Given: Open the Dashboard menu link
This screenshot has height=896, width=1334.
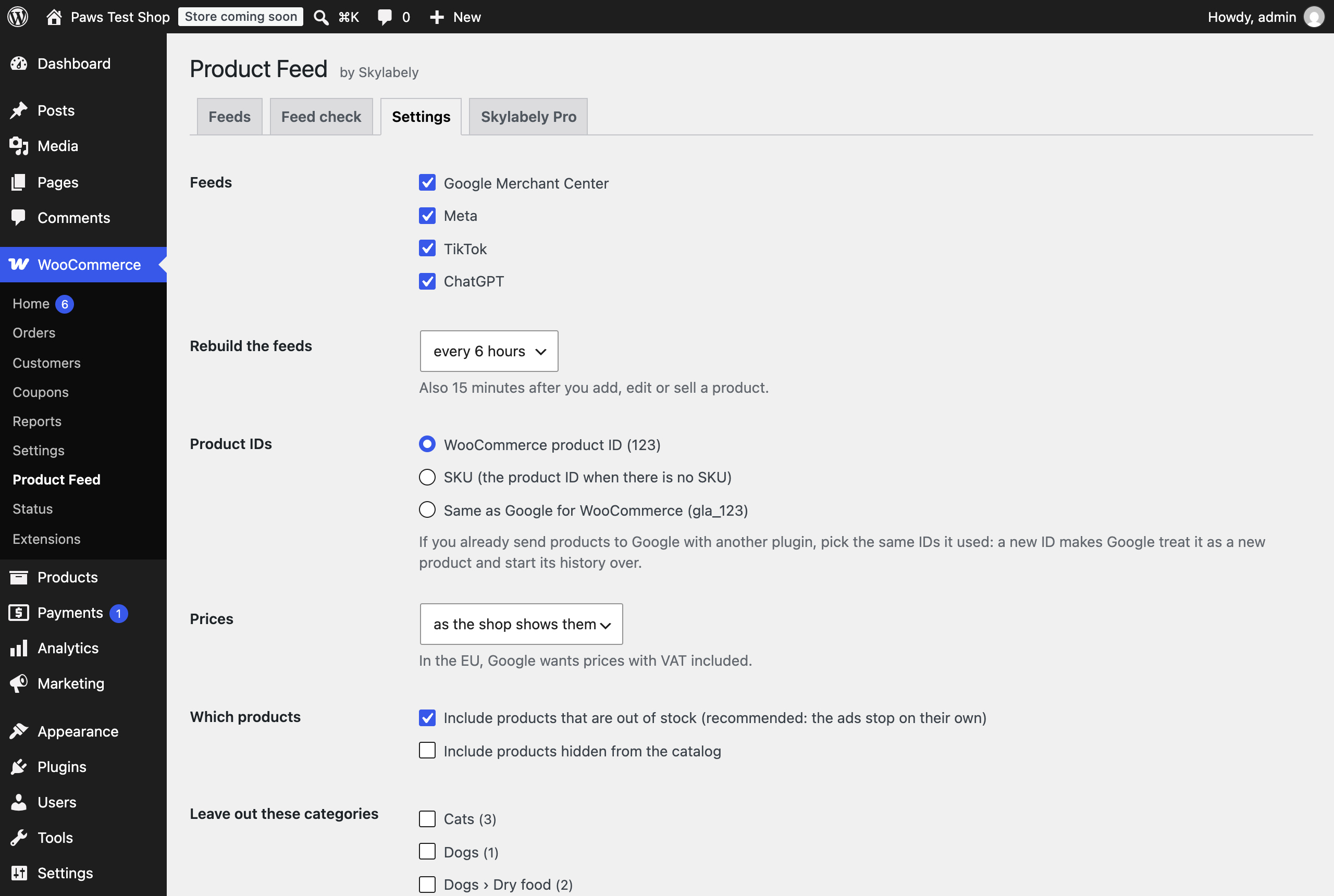Looking at the screenshot, I should coord(73,64).
